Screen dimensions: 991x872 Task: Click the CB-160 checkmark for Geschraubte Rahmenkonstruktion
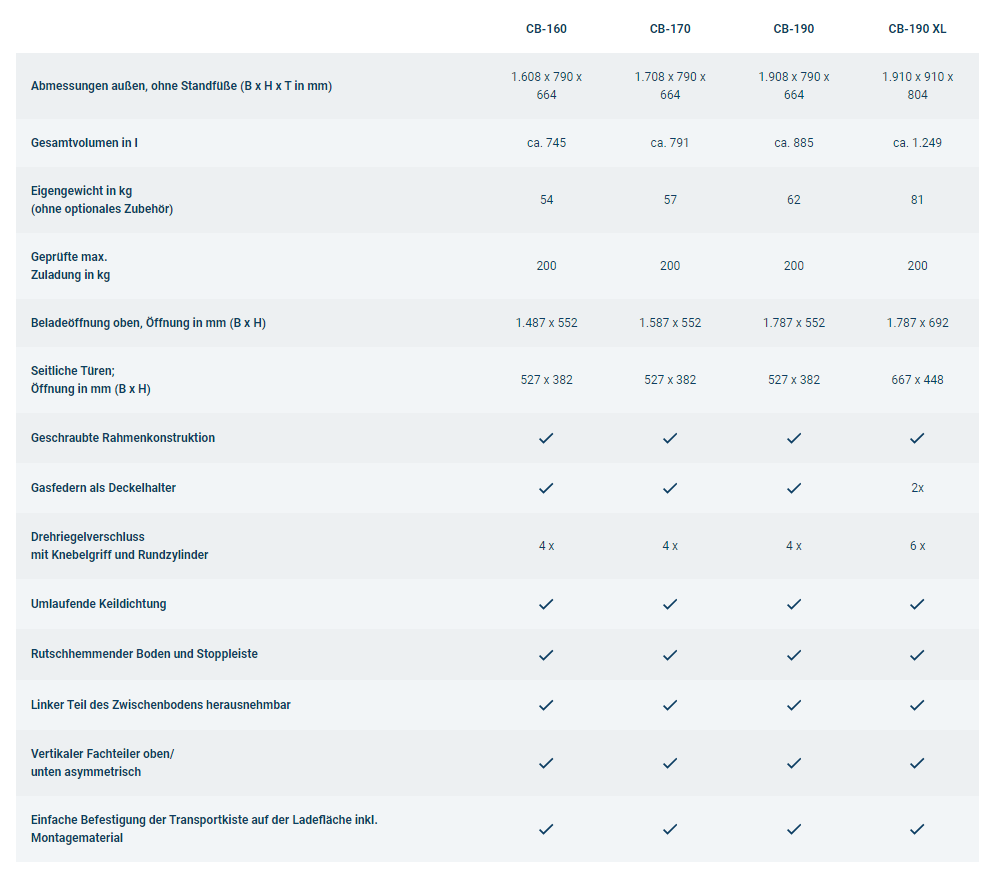click(x=546, y=438)
